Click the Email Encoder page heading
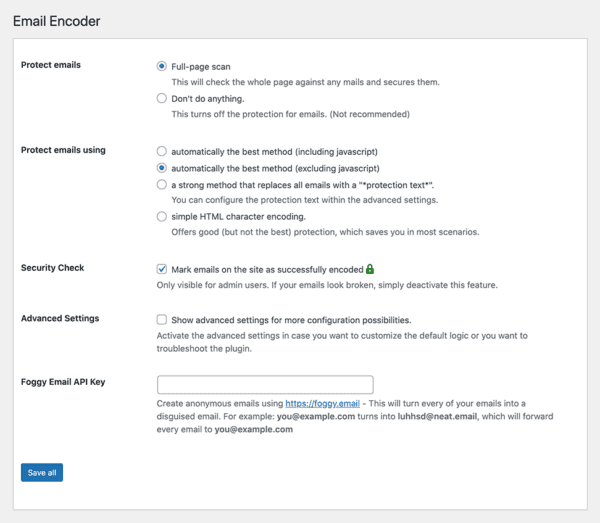Viewport: 600px width, 523px height. tap(56, 20)
